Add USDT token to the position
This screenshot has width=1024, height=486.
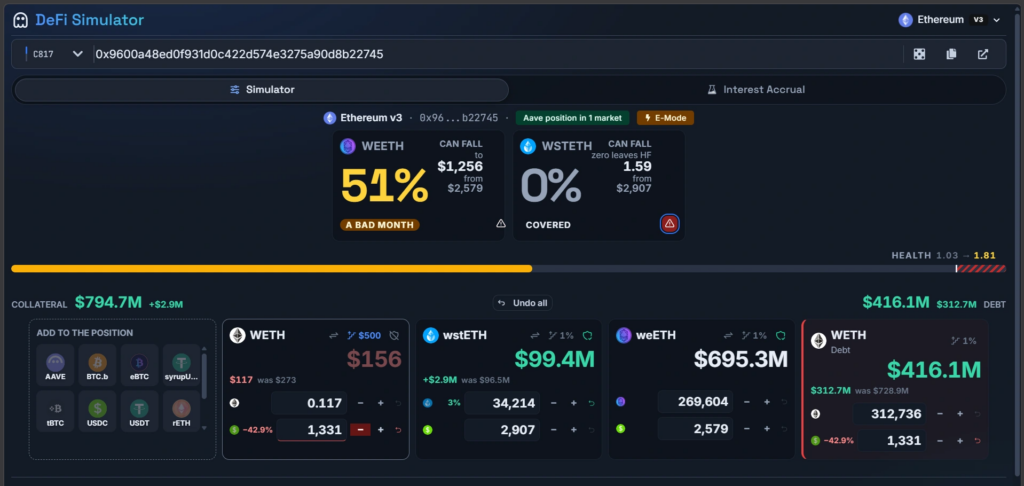[139, 411]
